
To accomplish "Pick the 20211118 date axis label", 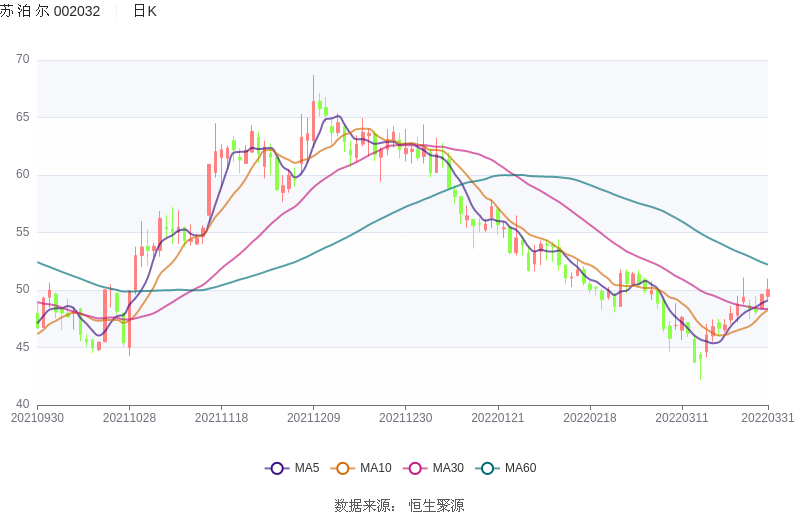I will click(221, 418).
